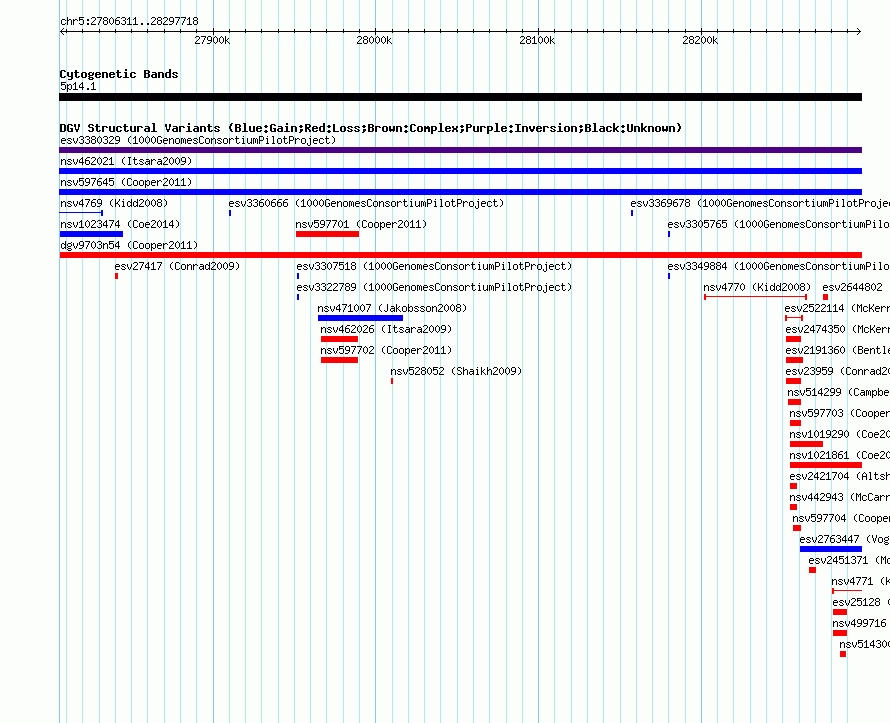Viewport: 890px width, 723px height.
Task: Click the nsv597702 (Cooper2011) red bar
Action: pyautogui.click(x=339, y=360)
